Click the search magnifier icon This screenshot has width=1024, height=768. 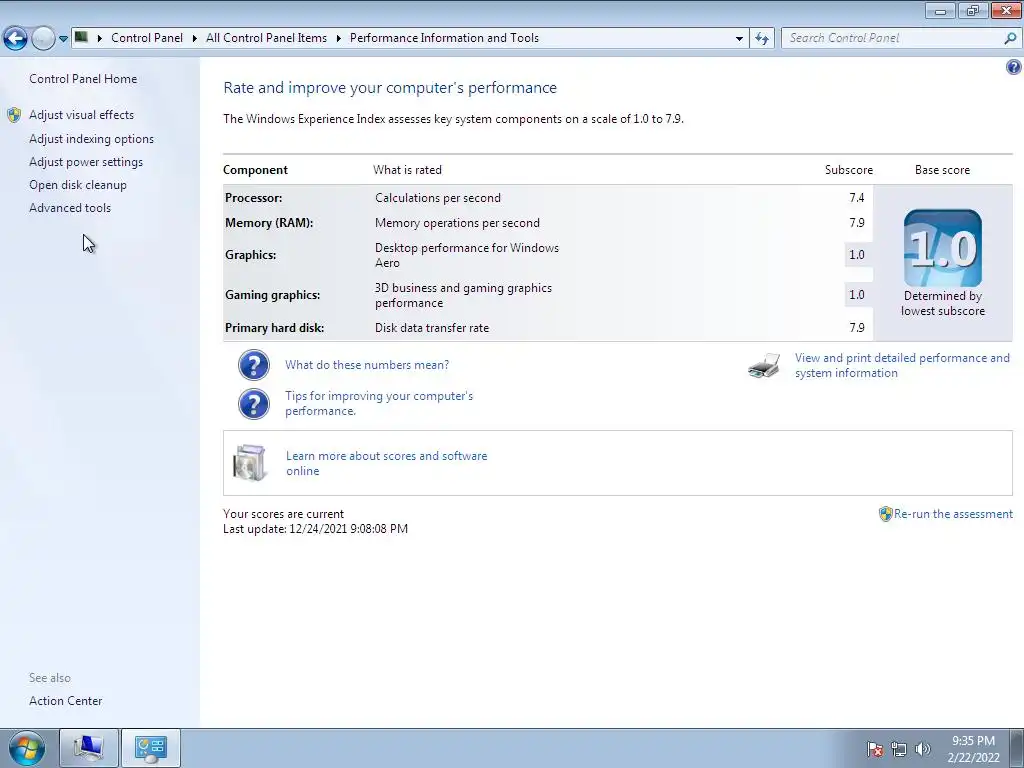1010,38
